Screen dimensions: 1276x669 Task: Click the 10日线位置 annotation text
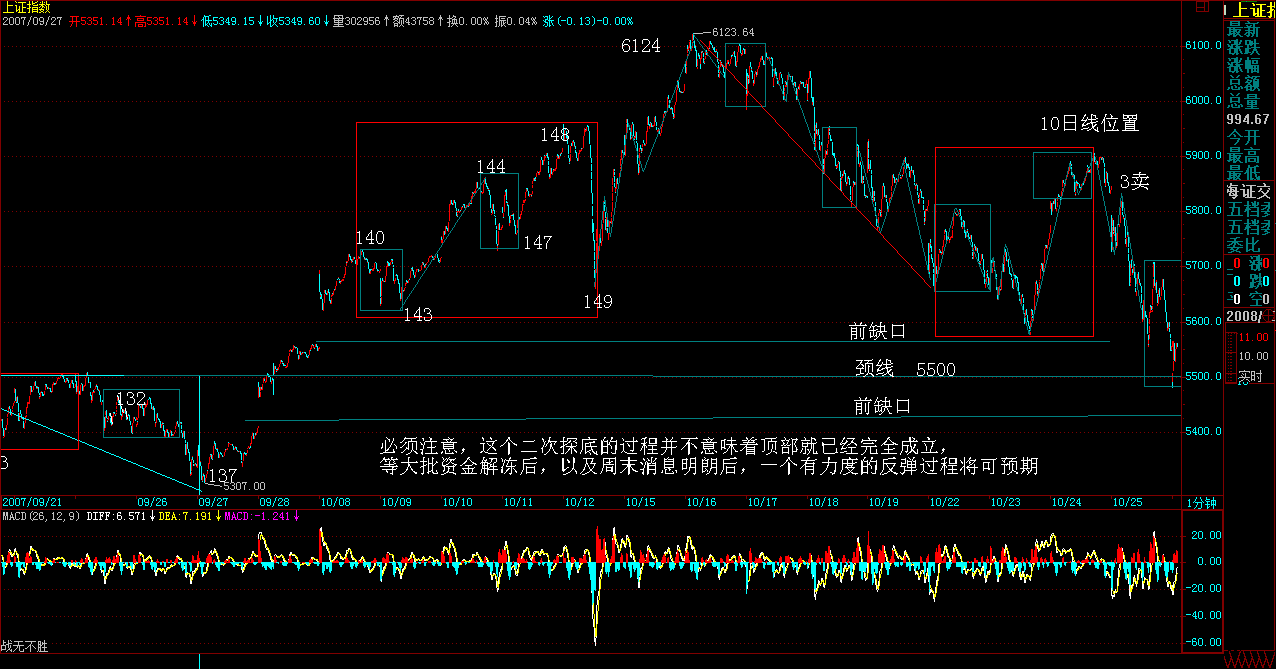pyautogui.click(x=1090, y=124)
